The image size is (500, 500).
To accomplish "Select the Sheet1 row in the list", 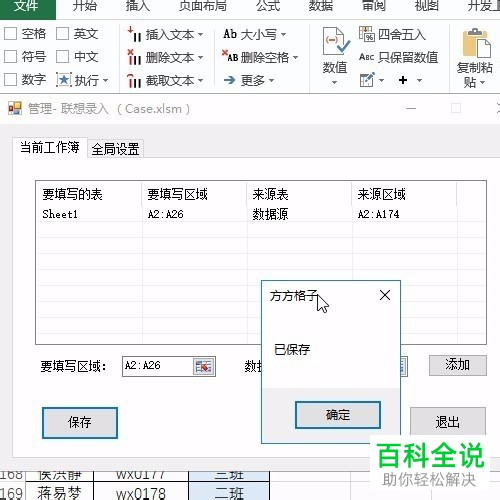I will point(260,214).
